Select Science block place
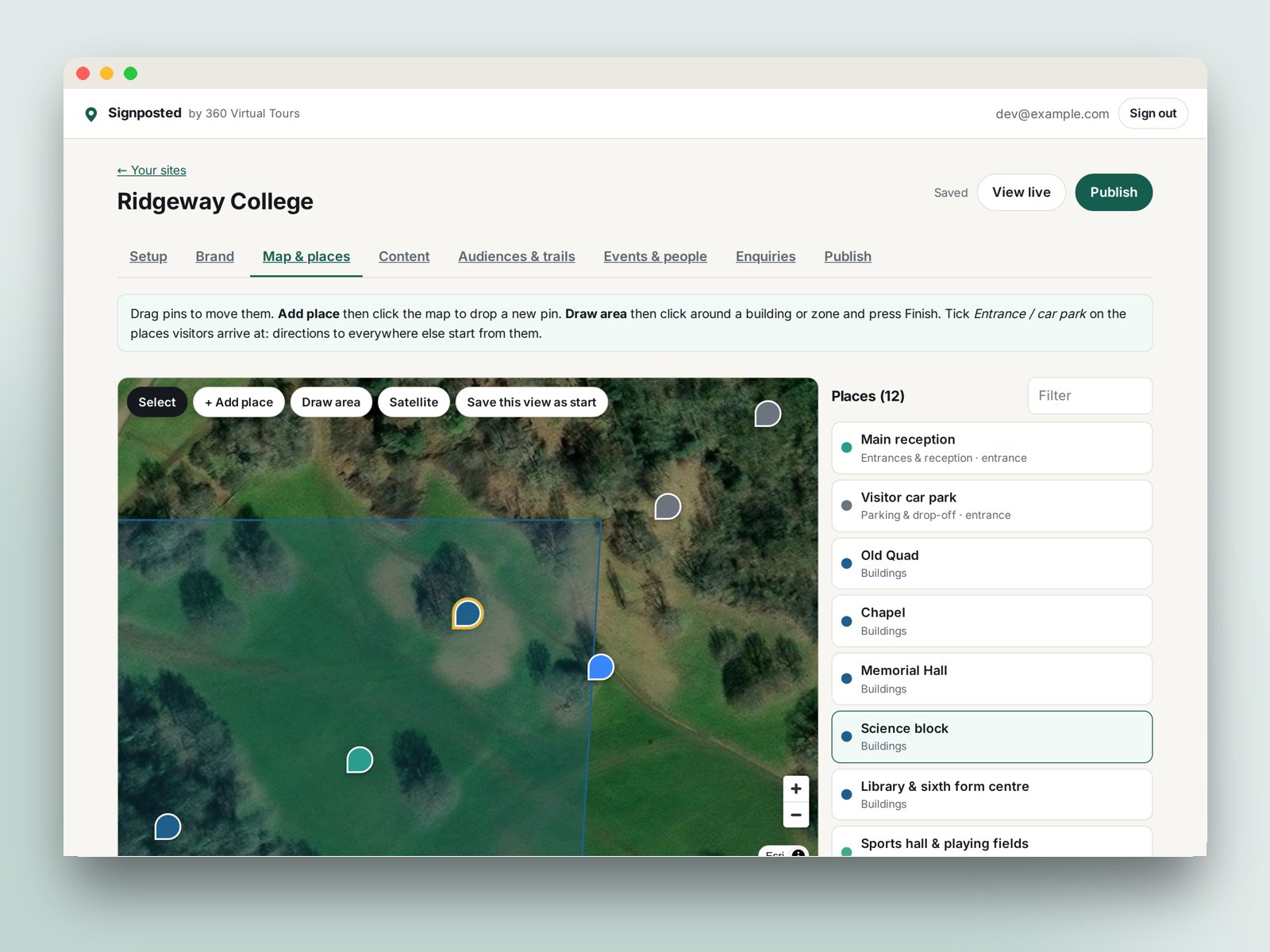The width and height of the screenshot is (1270, 952). (992, 737)
